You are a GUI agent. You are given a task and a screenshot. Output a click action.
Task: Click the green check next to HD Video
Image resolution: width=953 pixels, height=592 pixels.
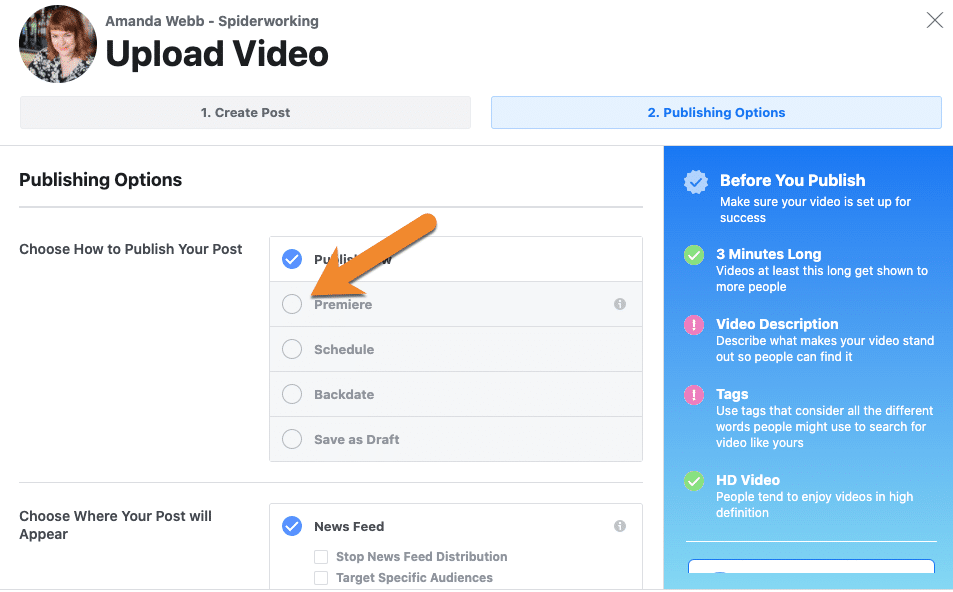pyautogui.click(x=694, y=481)
